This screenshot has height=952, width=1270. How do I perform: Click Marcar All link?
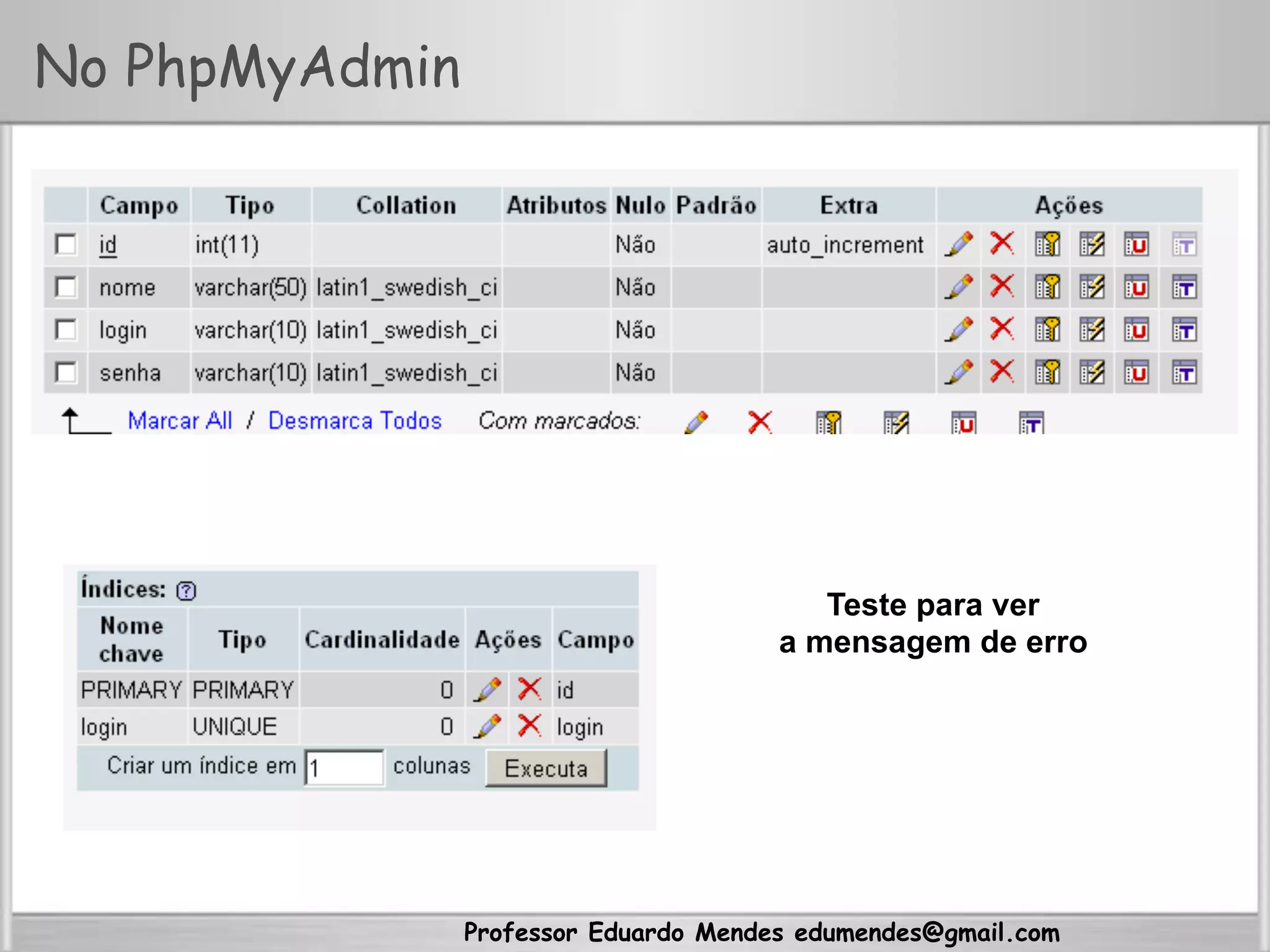(180, 421)
